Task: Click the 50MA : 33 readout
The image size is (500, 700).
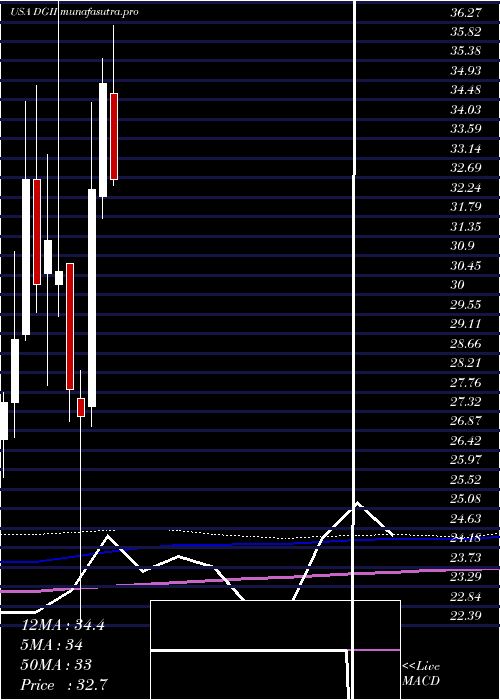Action: pyautogui.click(x=56, y=665)
